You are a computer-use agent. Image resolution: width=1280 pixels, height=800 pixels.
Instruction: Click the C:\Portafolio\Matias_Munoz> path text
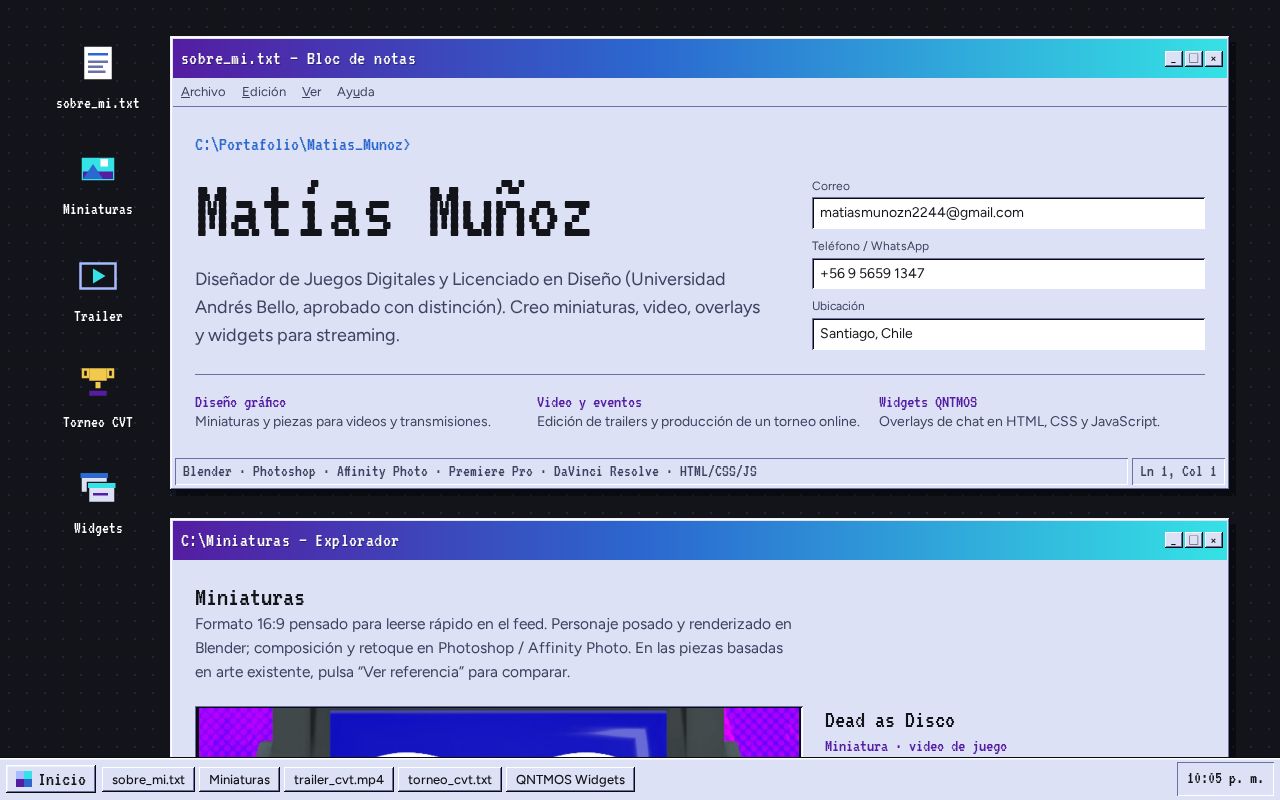pyautogui.click(x=303, y=145)
